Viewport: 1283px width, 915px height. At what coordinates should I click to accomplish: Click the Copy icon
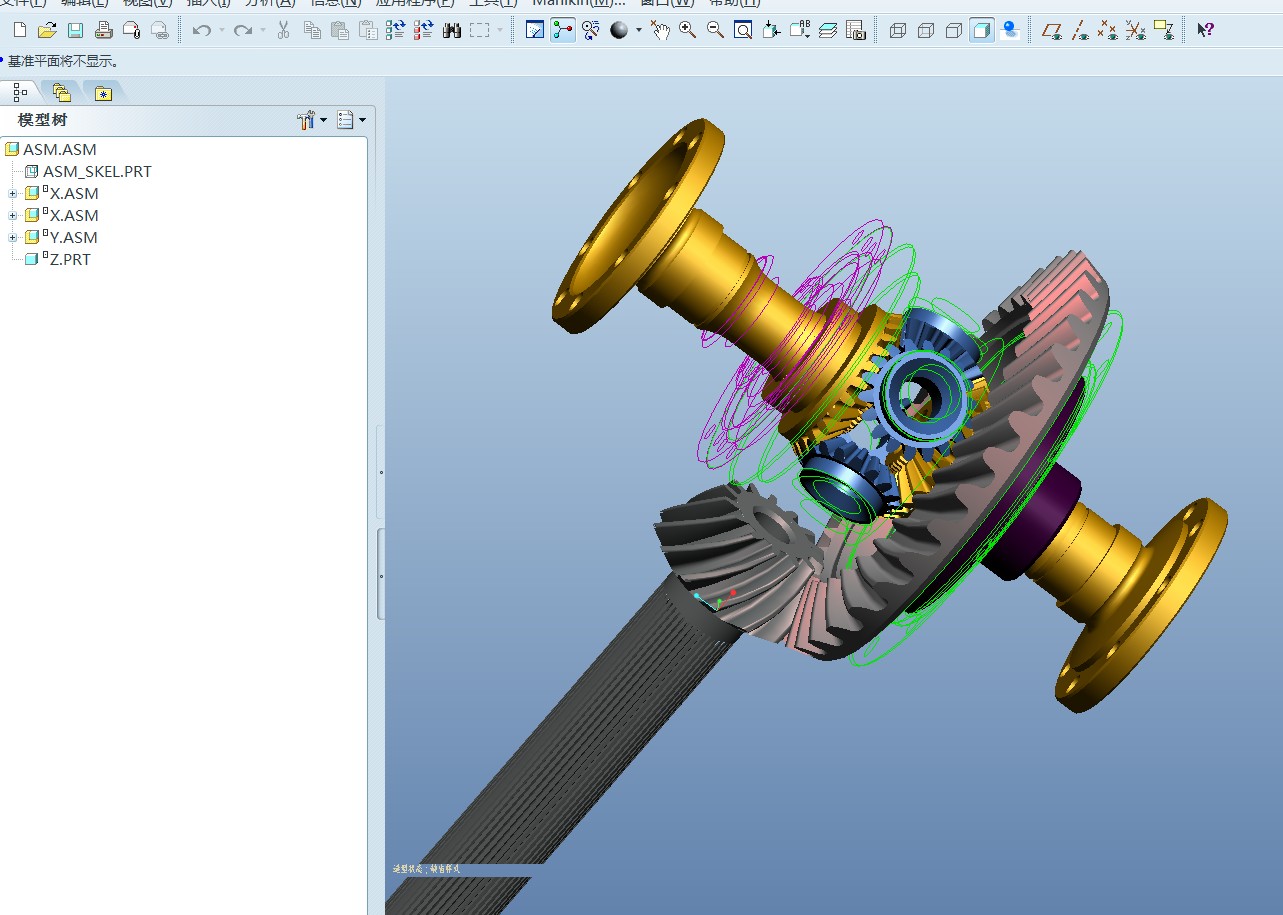click(312, 30)
